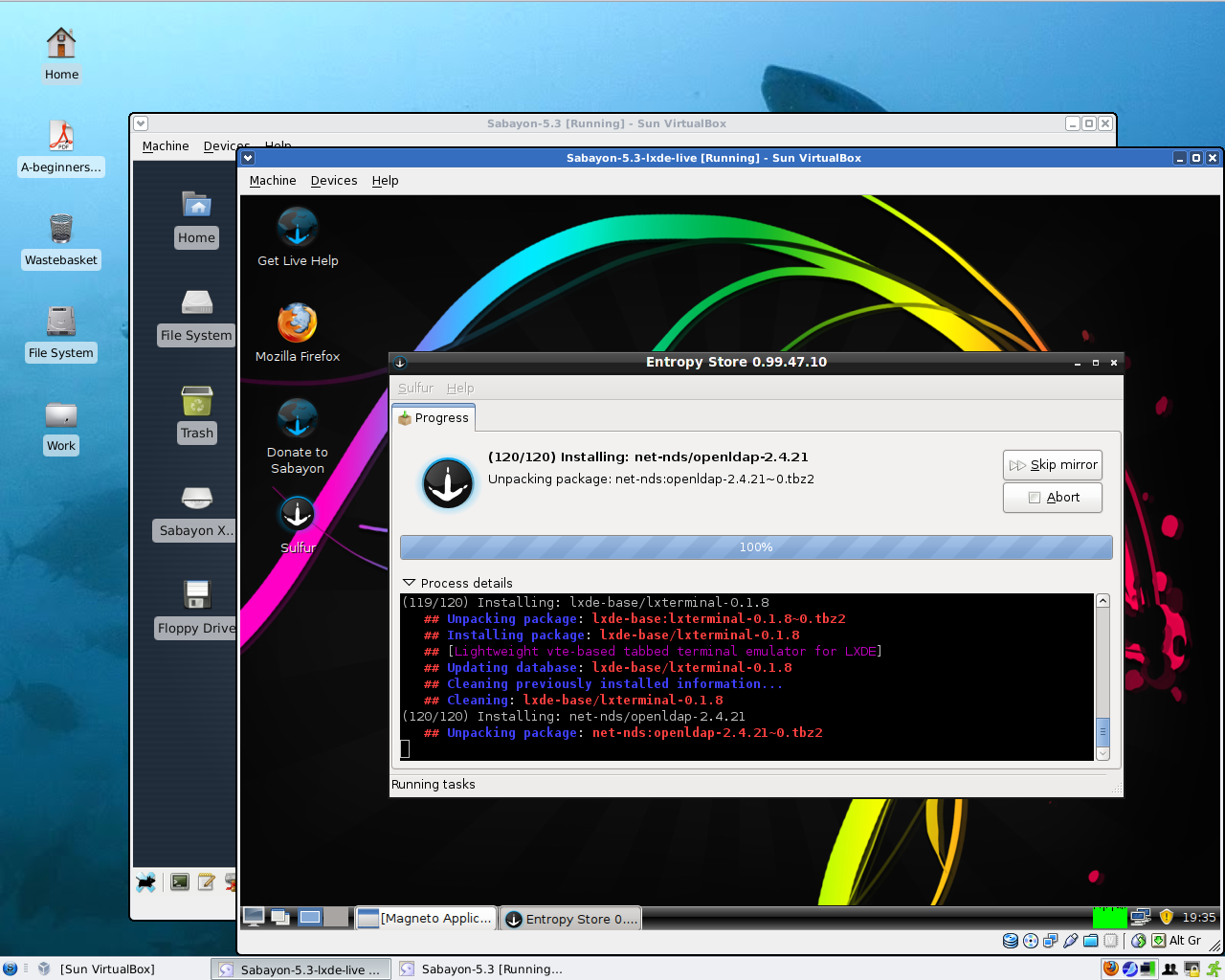Screen dimensions: 1225x980
Task: Click the host key capture arrow indicator
Action: (x=1159, y=941)
